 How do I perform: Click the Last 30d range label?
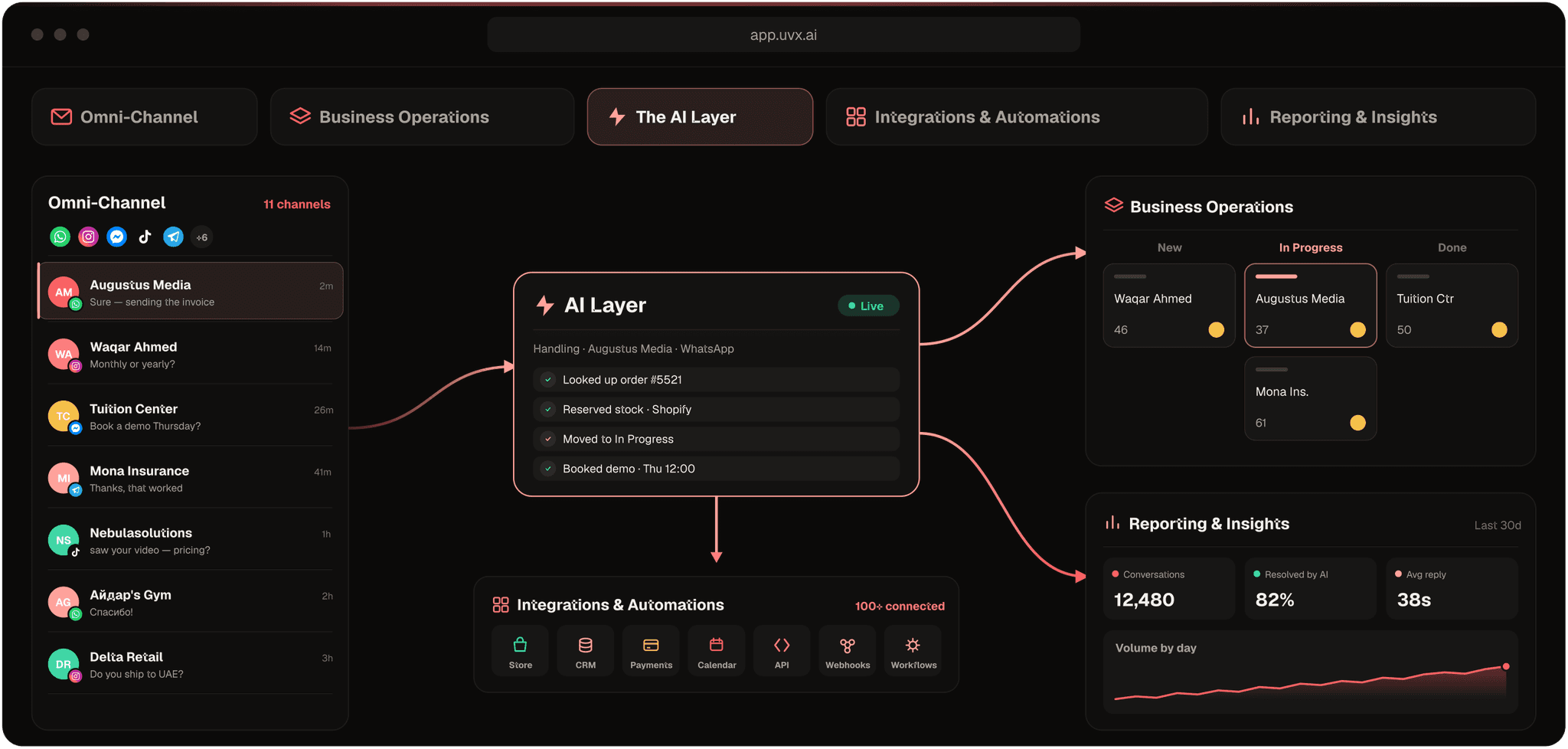(x=1498, y=525)
